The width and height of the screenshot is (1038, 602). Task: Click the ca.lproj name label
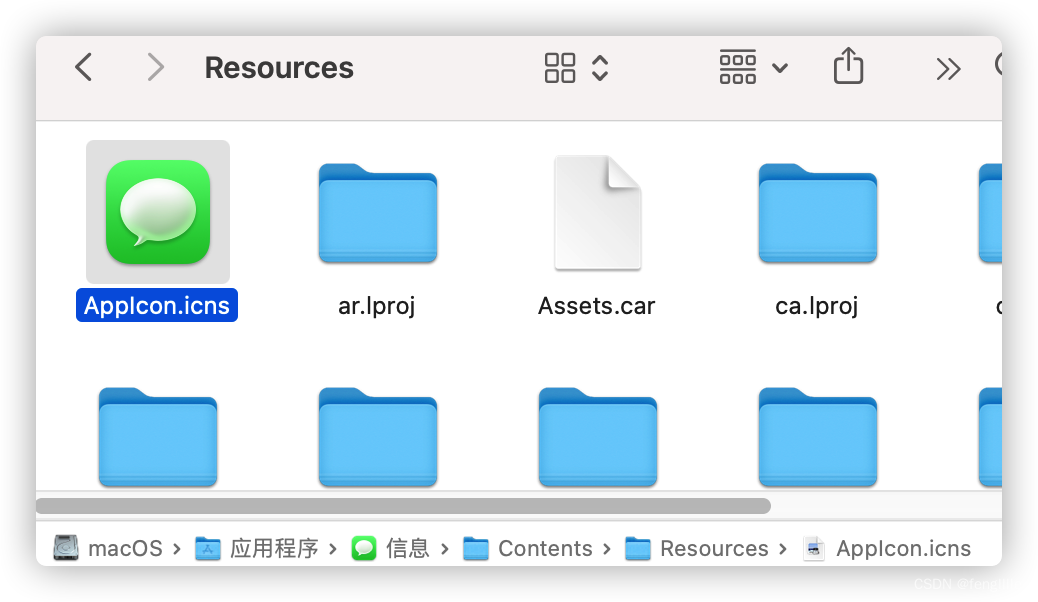(816, 306)
